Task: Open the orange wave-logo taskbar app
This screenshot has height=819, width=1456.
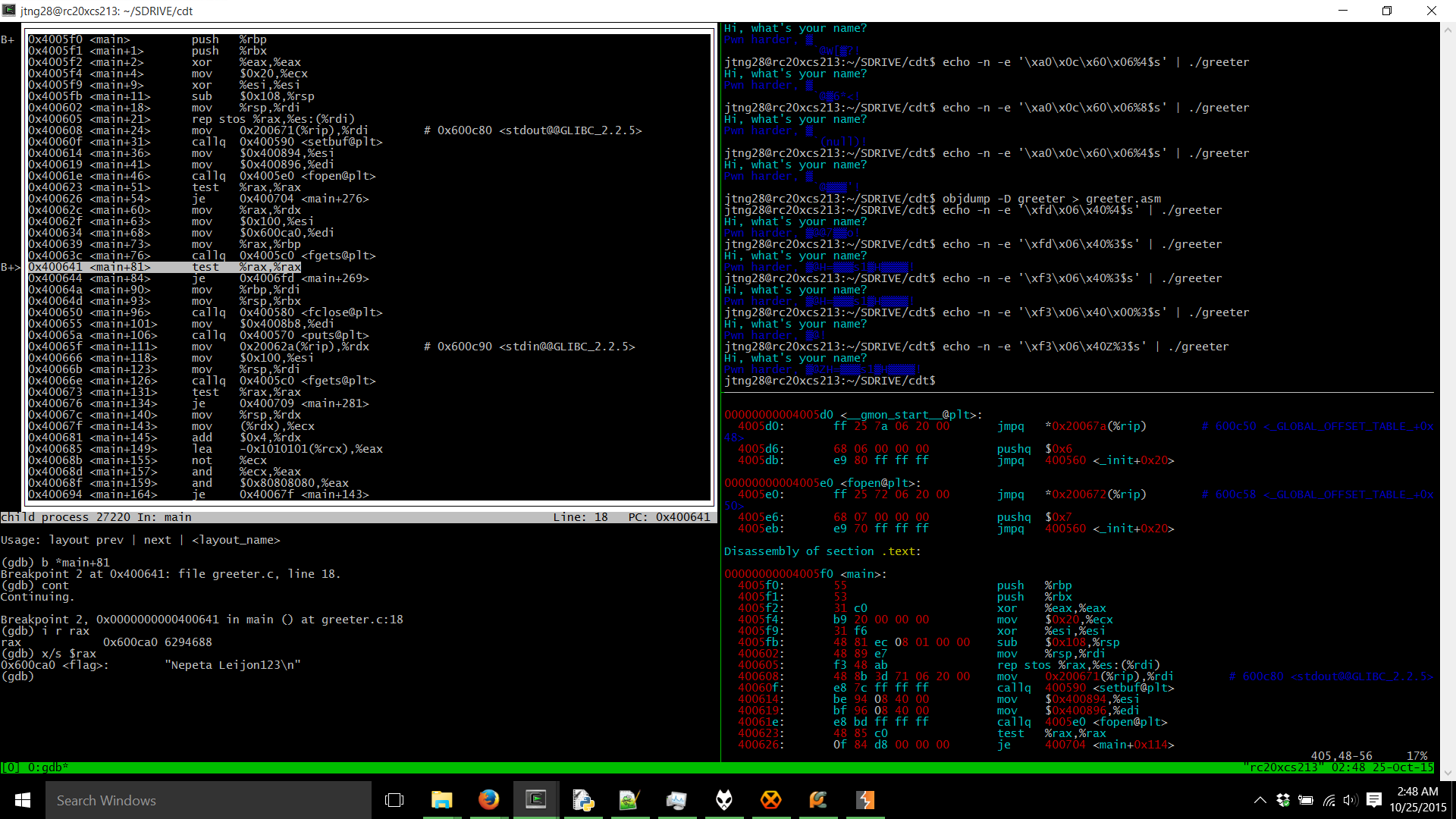Action: tap(818, 800)
